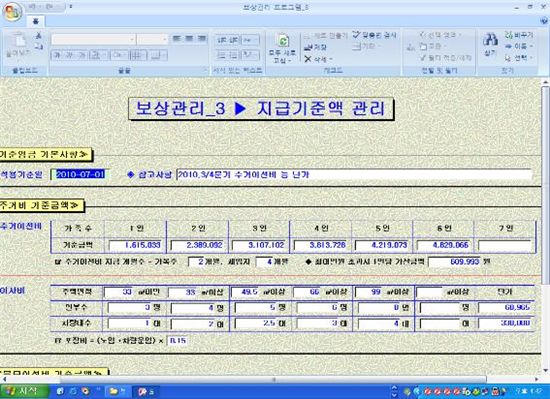Viewport: 550px width, 399px height.
Task: Click the Save record button (저장)
Action: 315,47
